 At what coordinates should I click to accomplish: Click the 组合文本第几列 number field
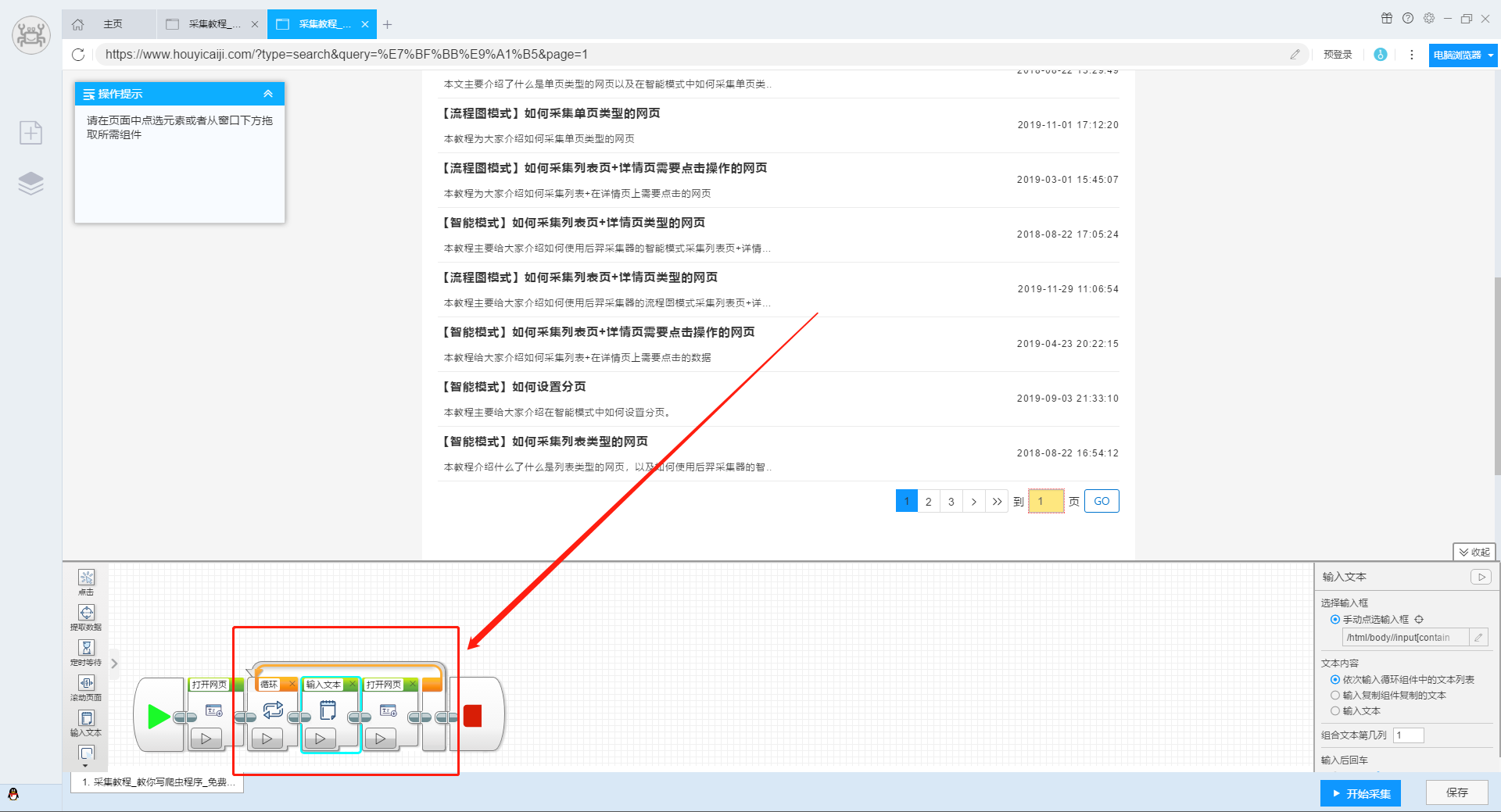(1409, 735)
